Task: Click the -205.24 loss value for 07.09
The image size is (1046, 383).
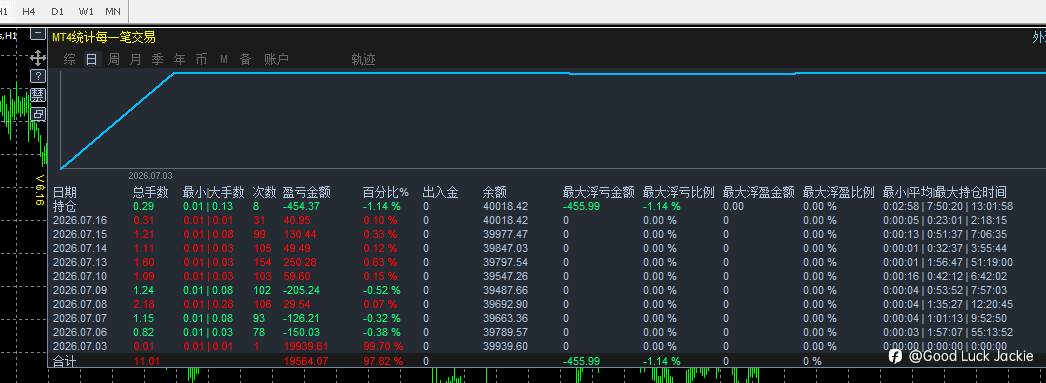Action: point(302,290)
